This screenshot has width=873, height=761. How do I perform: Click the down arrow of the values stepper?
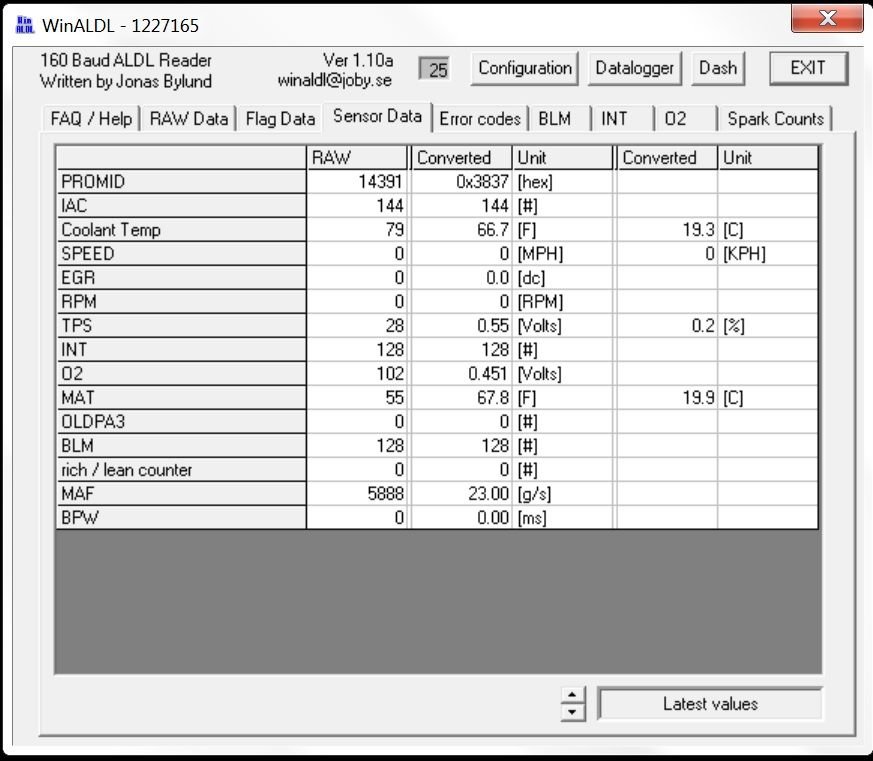572,711
